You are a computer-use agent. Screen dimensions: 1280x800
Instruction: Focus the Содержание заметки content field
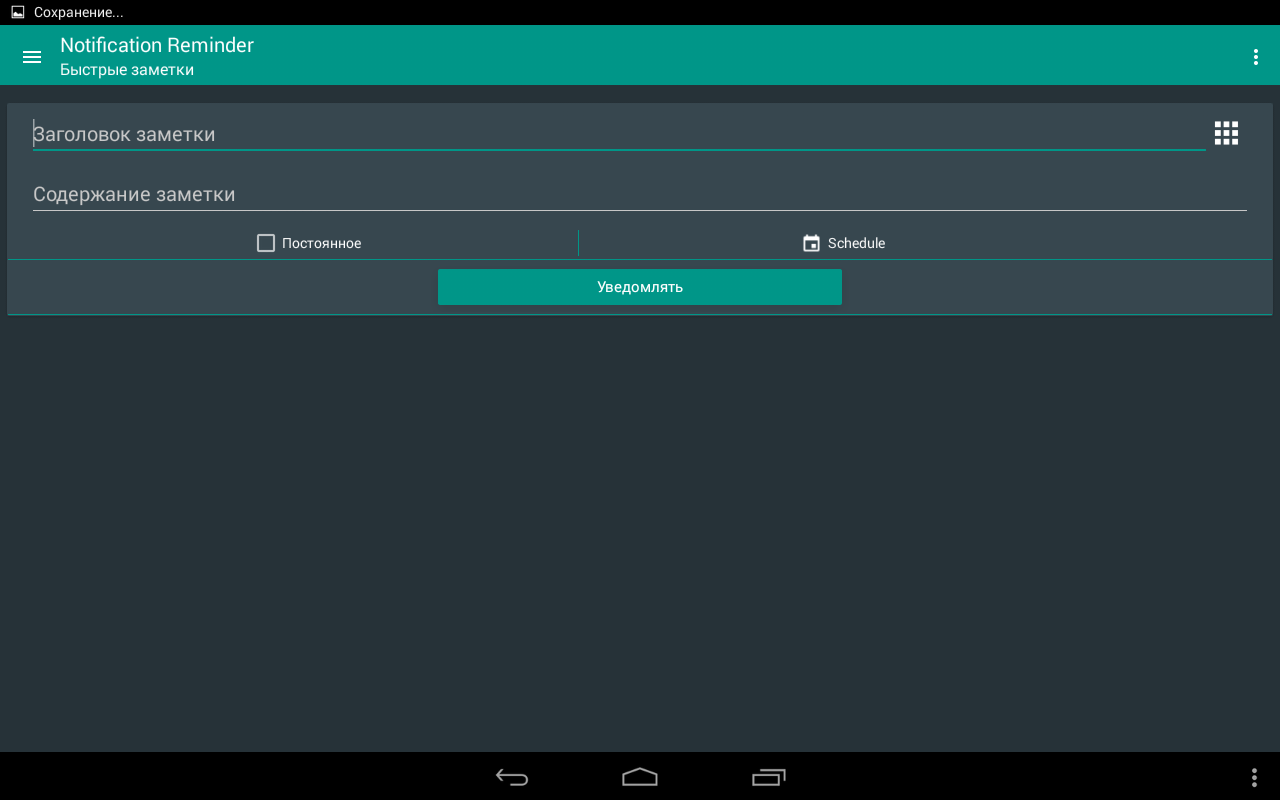tap(640, 194)
